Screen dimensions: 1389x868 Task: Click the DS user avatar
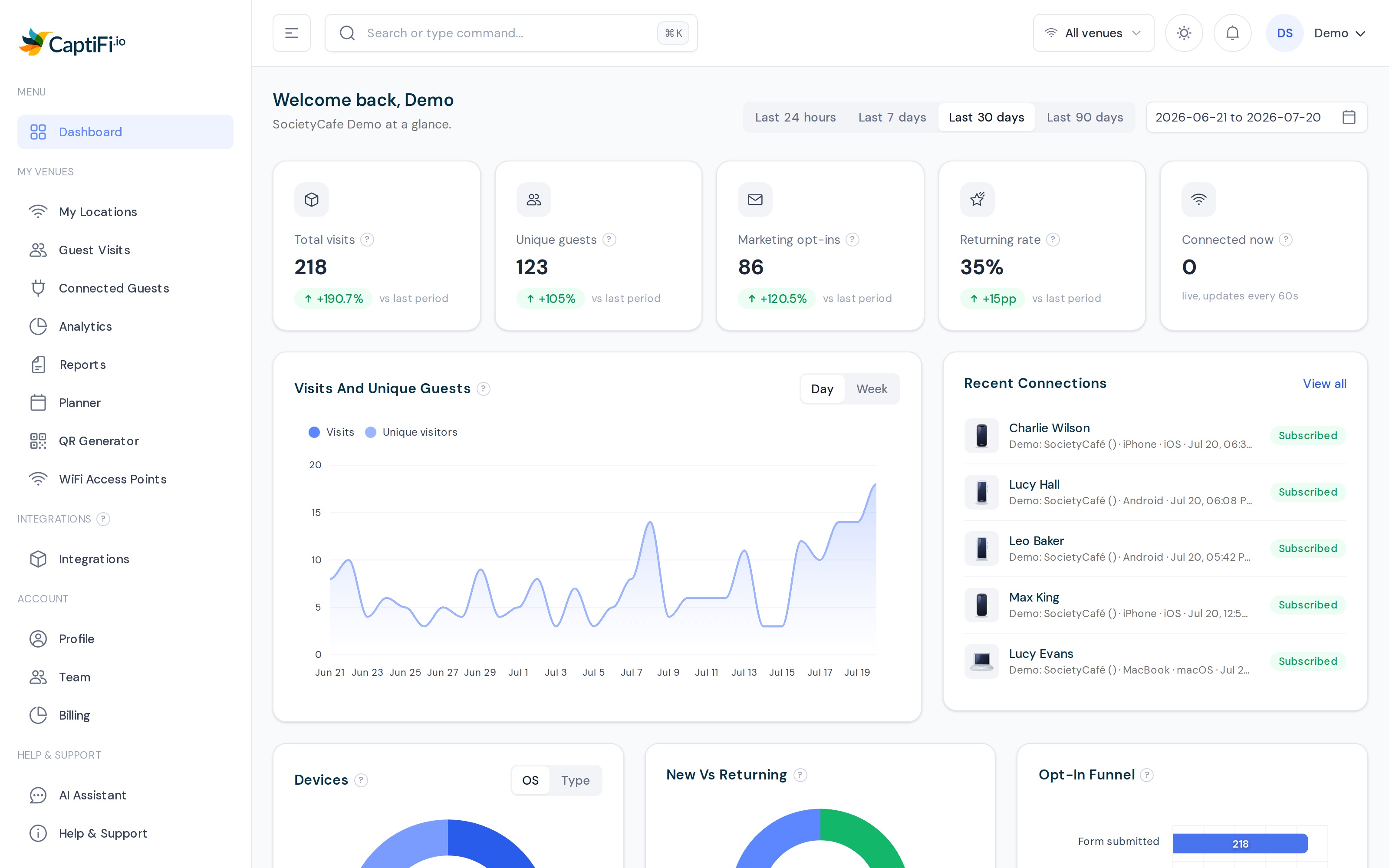[x=1284, y=33]
